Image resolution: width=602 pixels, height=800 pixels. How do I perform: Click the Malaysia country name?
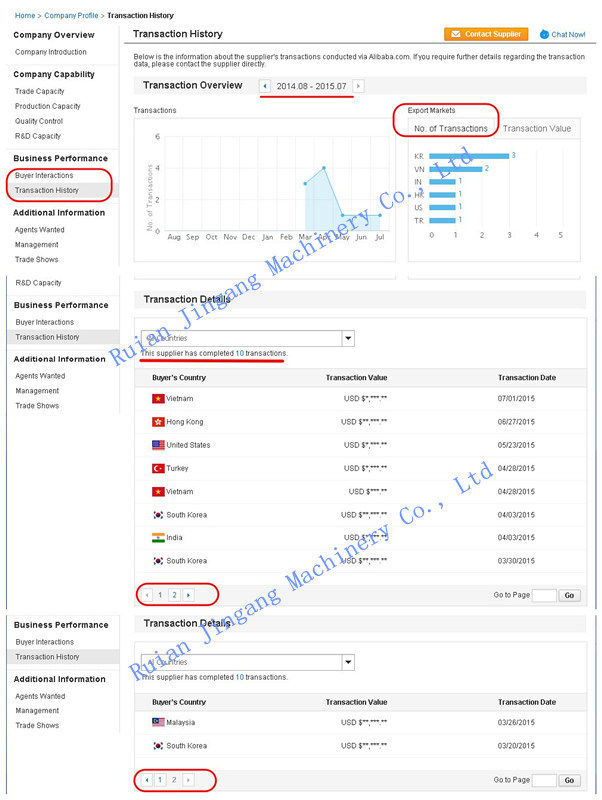click(x=181, y=722)
